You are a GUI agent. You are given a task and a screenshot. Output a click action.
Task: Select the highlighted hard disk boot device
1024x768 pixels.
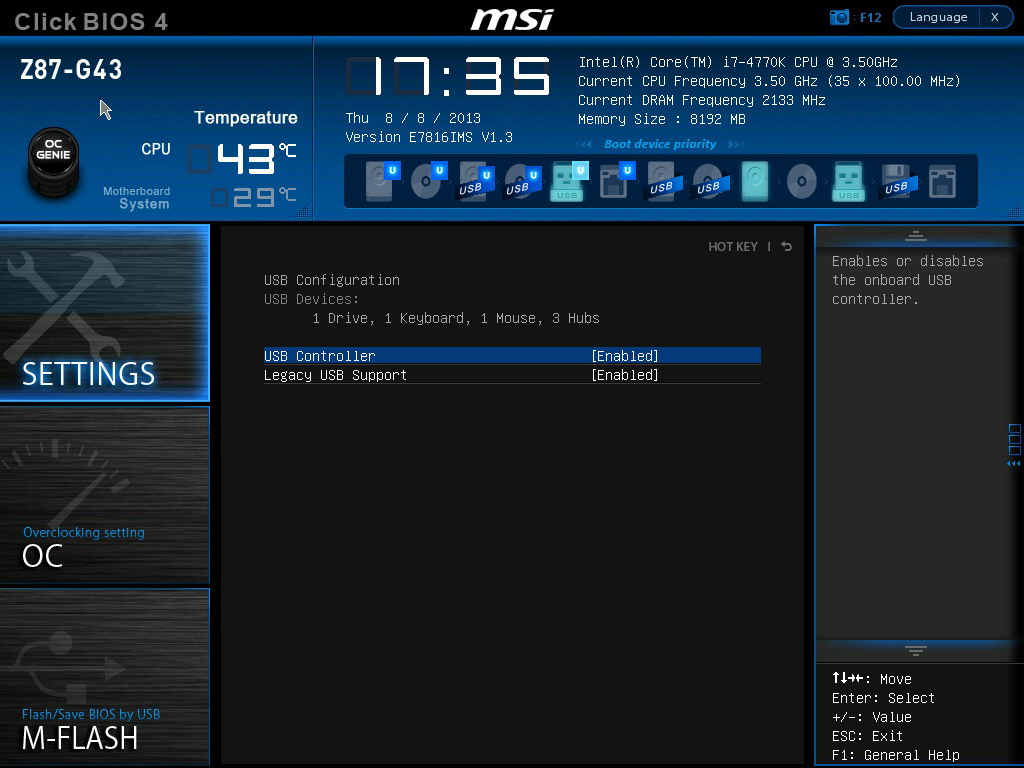(755, 181)
